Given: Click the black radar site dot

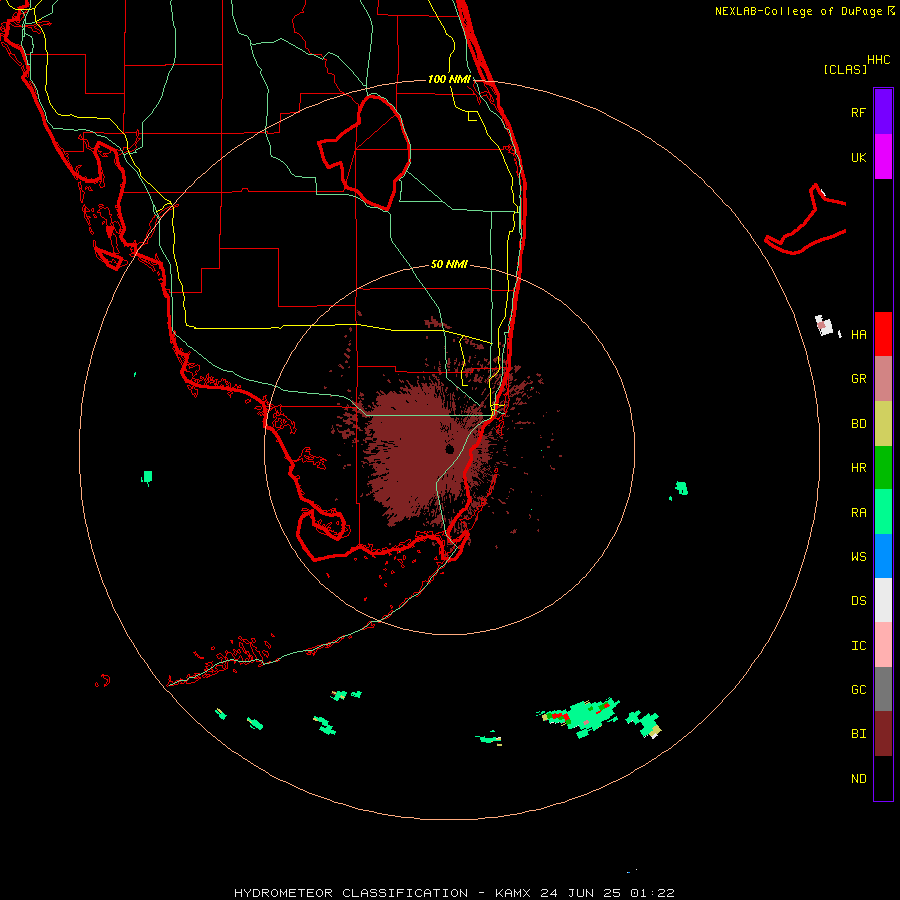Looking at the screenshot, I should (x=449, y=449).
